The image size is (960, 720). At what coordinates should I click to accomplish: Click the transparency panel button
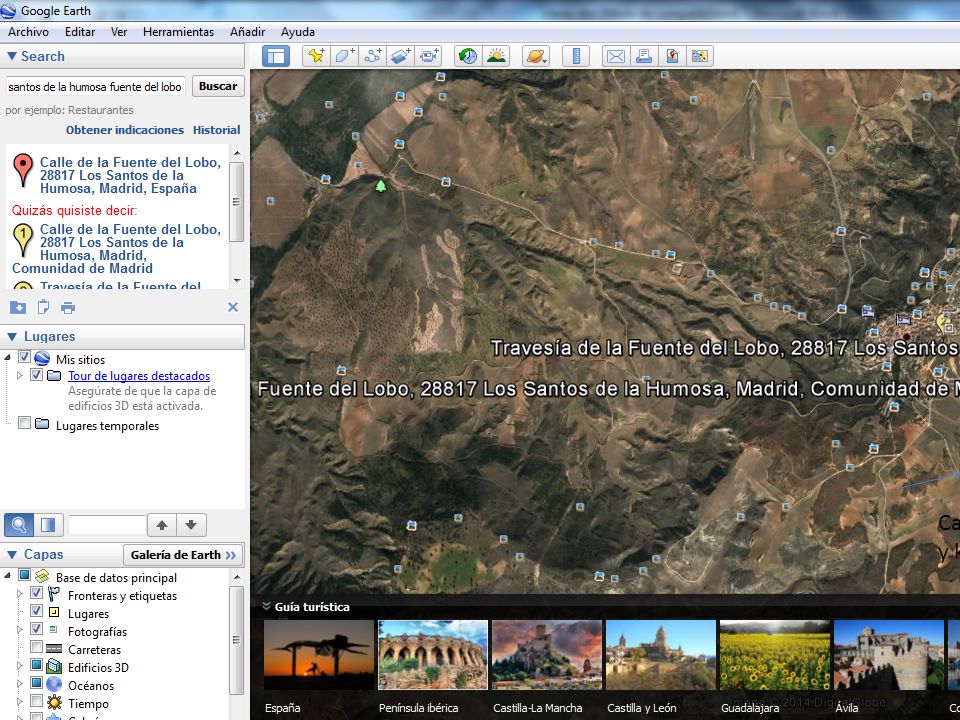48,525
